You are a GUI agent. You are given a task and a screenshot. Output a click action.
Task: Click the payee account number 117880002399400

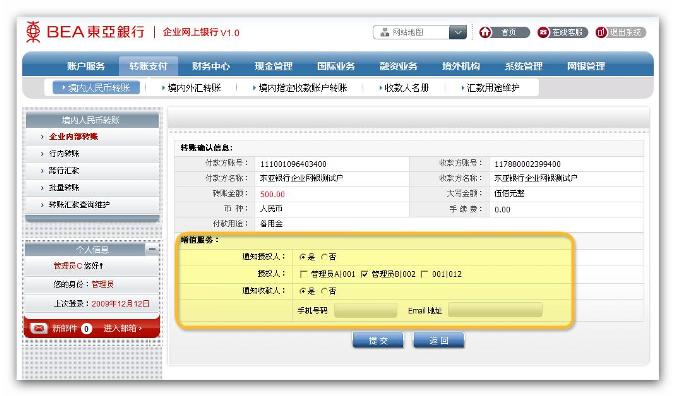(527, 164)
